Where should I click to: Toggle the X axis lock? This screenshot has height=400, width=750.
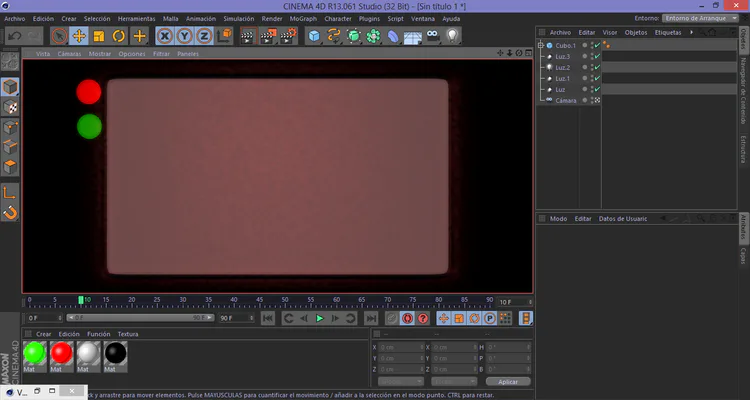click(165, 36)
